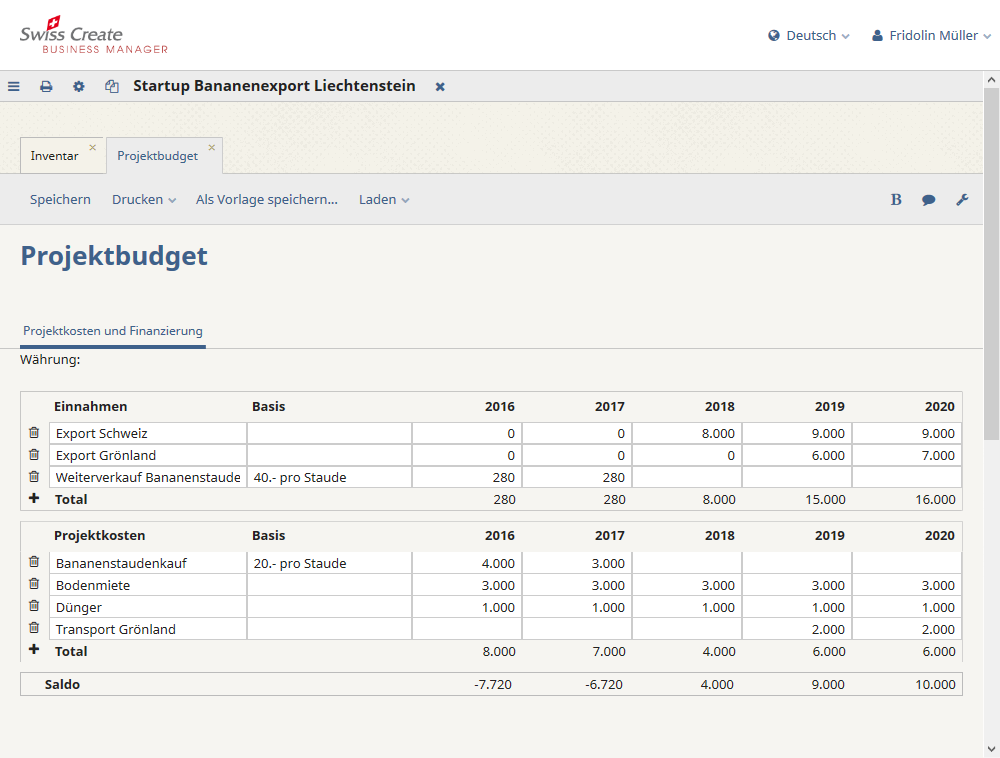Screen dimensions: 1000x758
Task: Switch to the Inventar tab
Action: point(54,156)
